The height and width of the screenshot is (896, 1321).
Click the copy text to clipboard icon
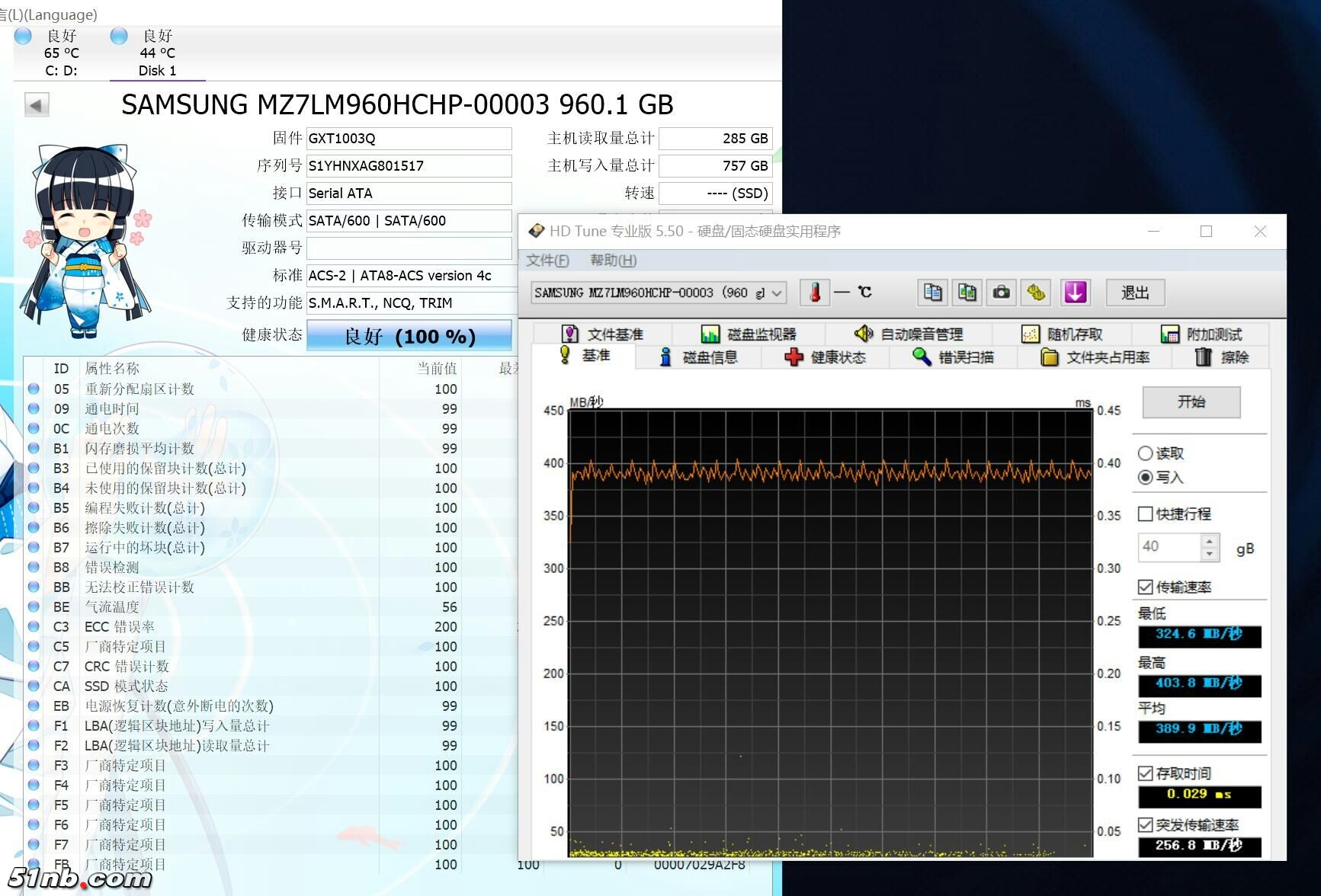[x=932, y=293]
